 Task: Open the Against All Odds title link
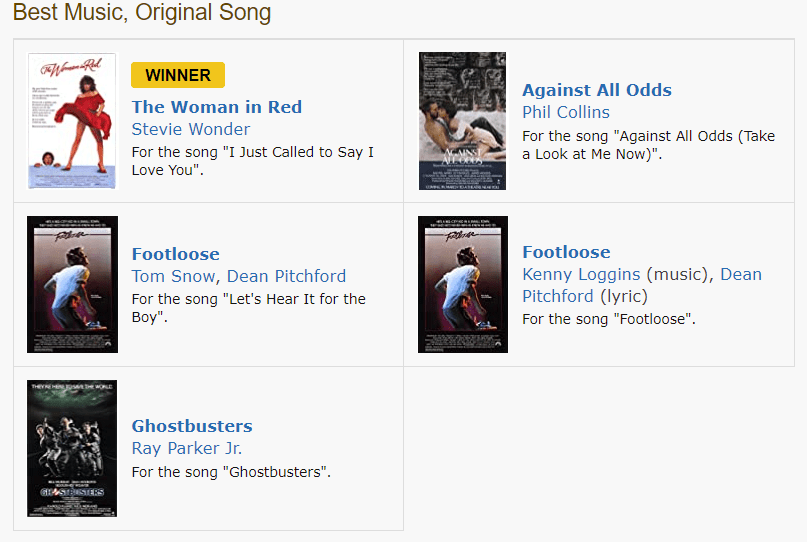[x=596, y=90]
